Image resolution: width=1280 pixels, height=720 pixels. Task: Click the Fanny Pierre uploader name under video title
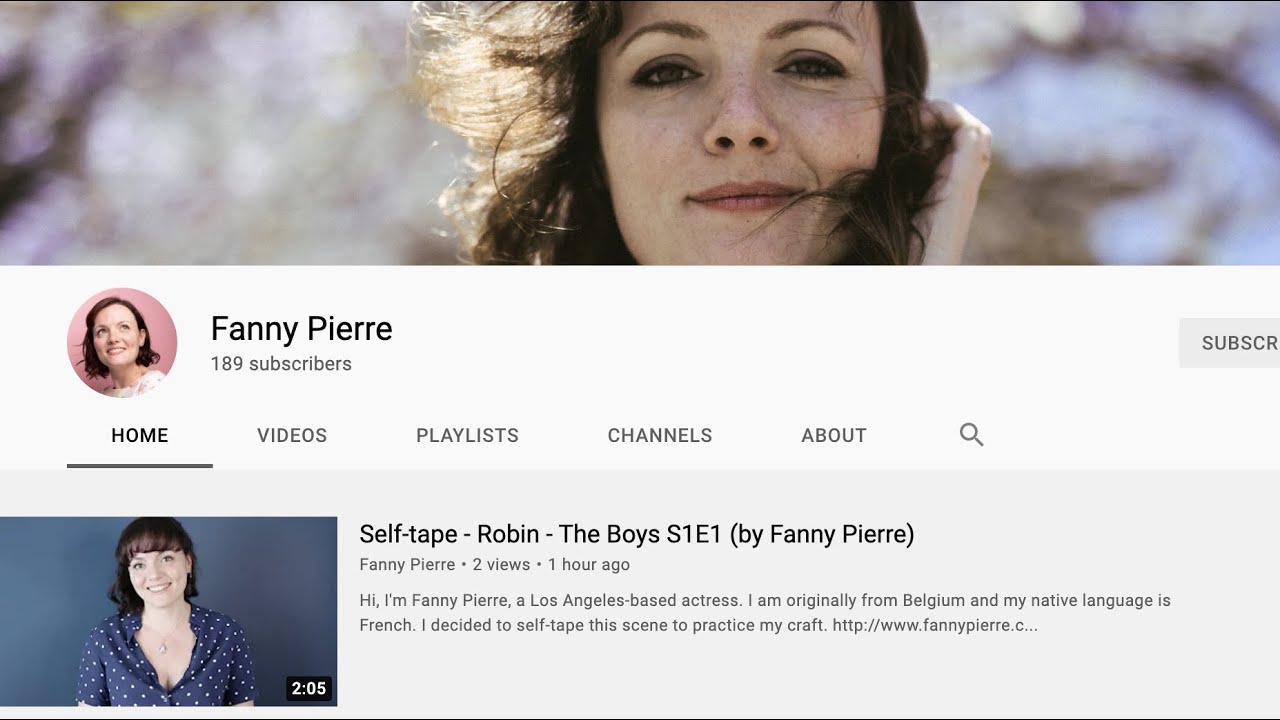tap(407, 565)
